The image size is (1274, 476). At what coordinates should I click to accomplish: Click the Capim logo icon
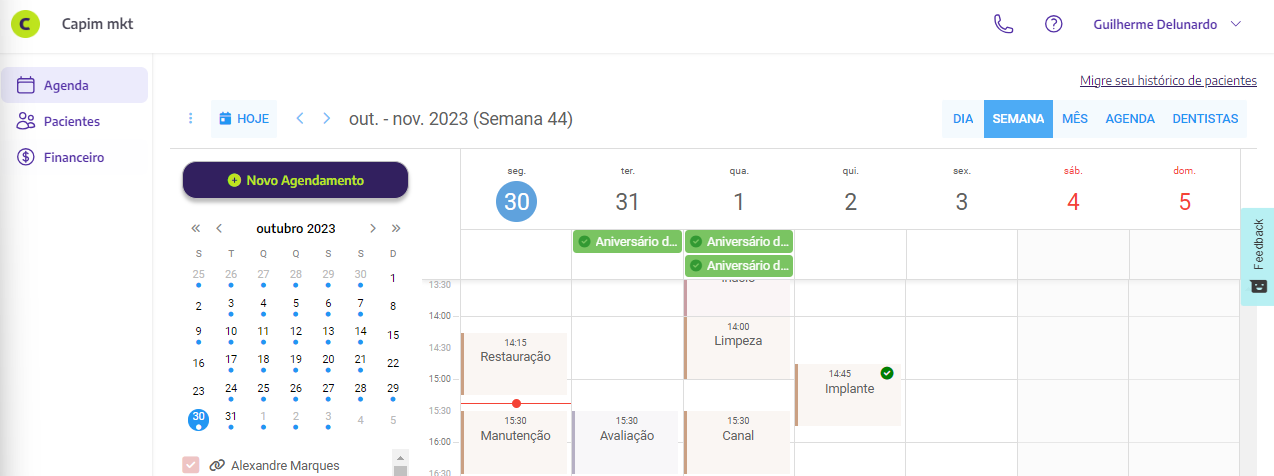(x=25, y=23)
